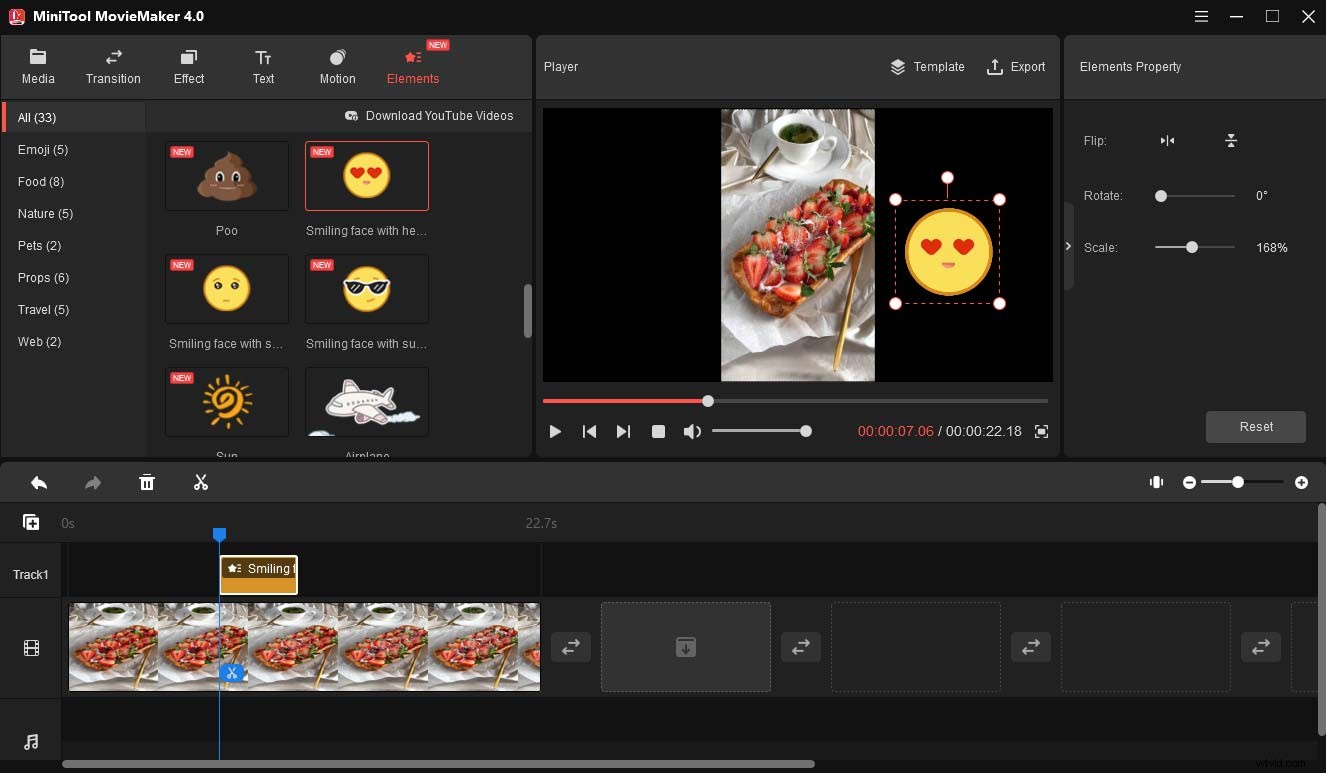Screen dimensions: 1326x773
Task: Open the hamburger menu in the title bar
Action: [x=1199, y=16]
